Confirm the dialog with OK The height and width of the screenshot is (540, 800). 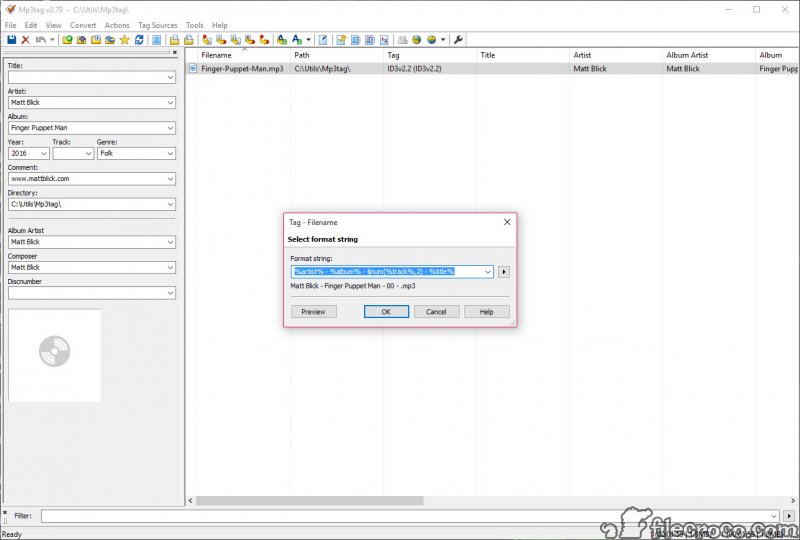click(386, 311)
